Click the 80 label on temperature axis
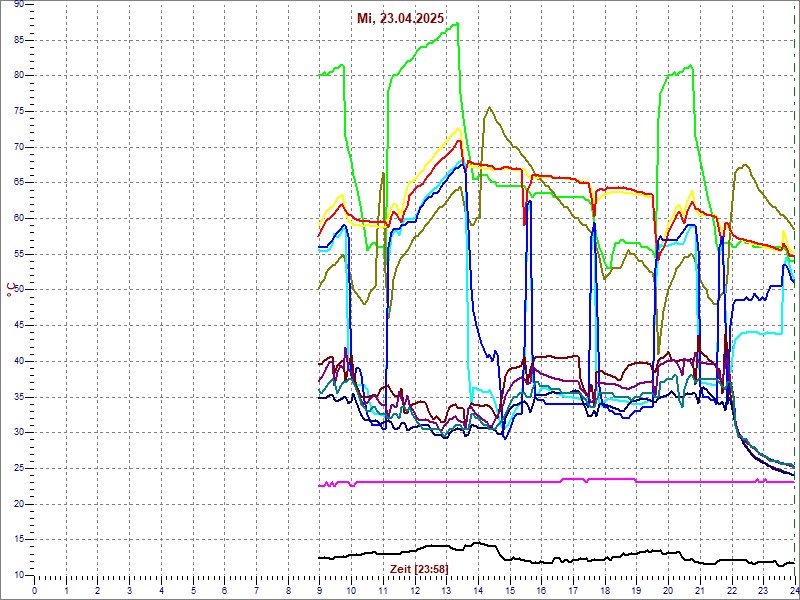 point(18,75)
